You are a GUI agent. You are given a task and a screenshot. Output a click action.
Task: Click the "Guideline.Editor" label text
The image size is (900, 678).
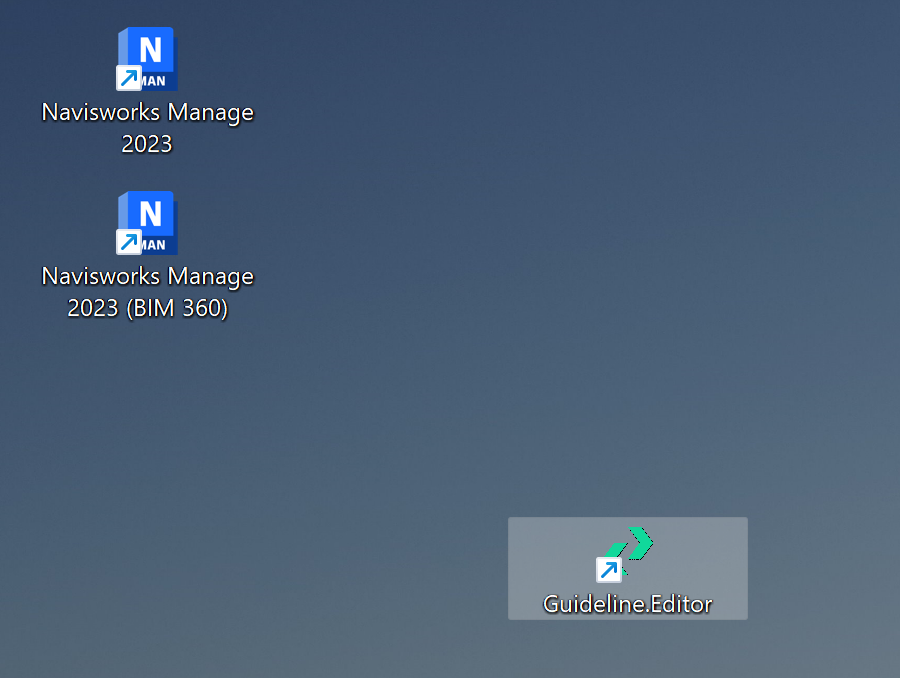click(627, 604)
